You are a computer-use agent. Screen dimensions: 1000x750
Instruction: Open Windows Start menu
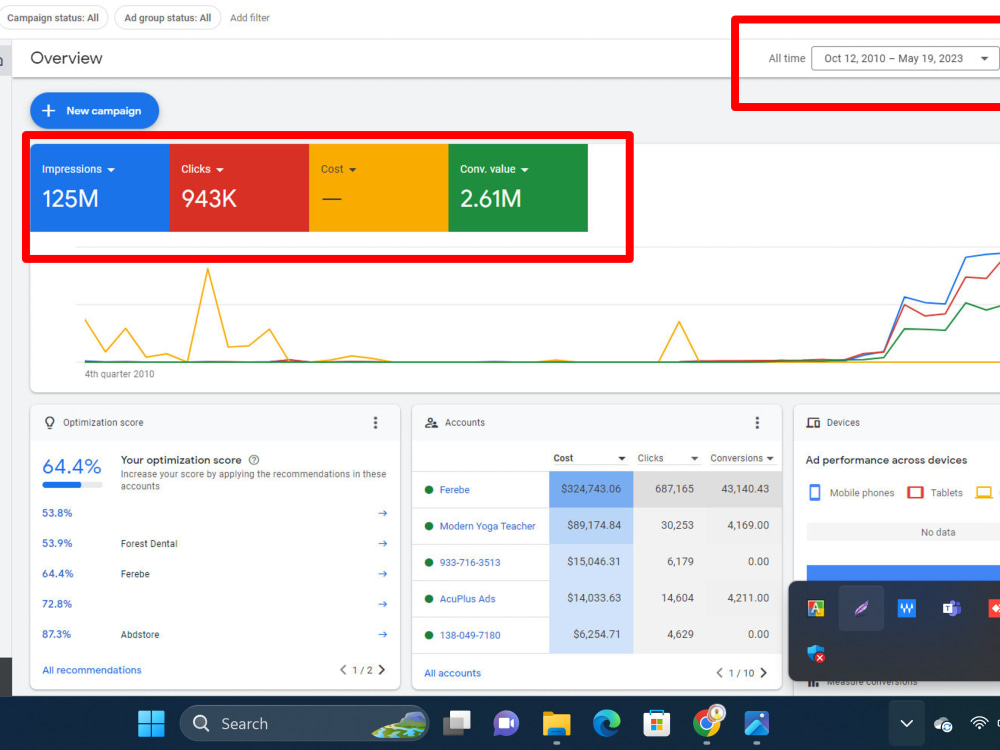tap(151, 723)
